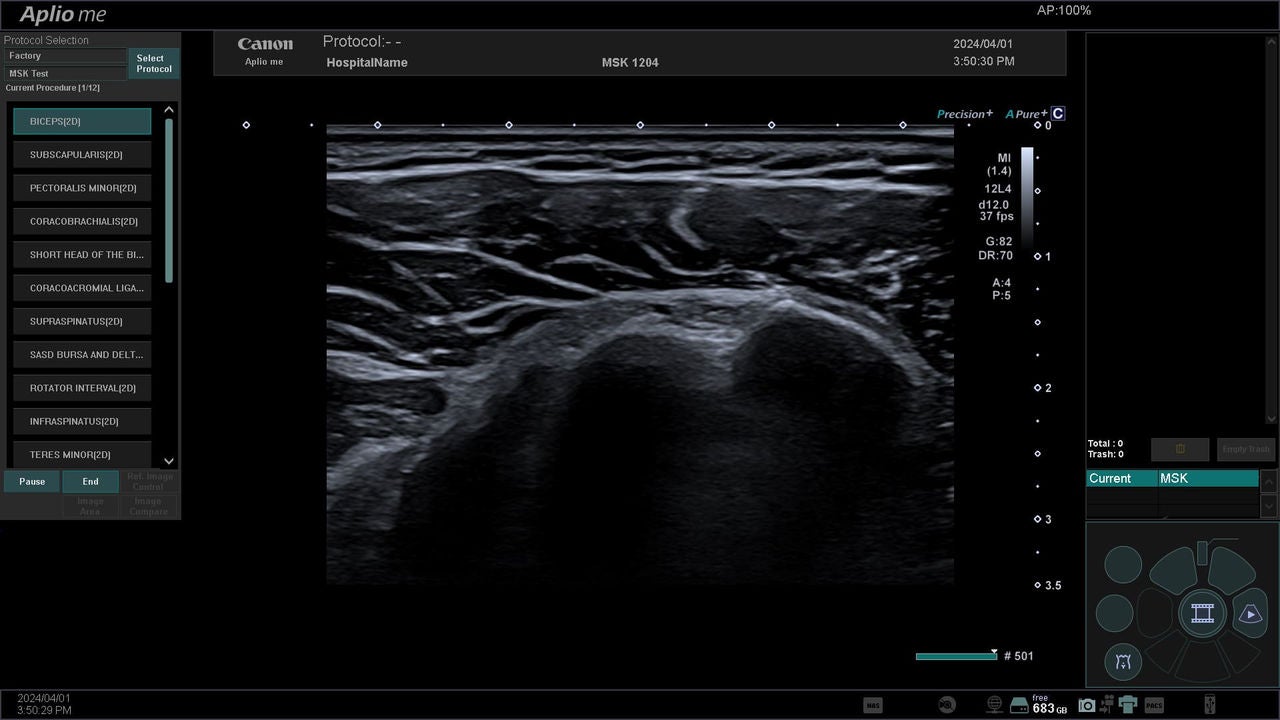Image resolution: width=1280 pixels, height=720 pixels.
Task: Click the hard drive free space icon
Action: click(1019, 705)
